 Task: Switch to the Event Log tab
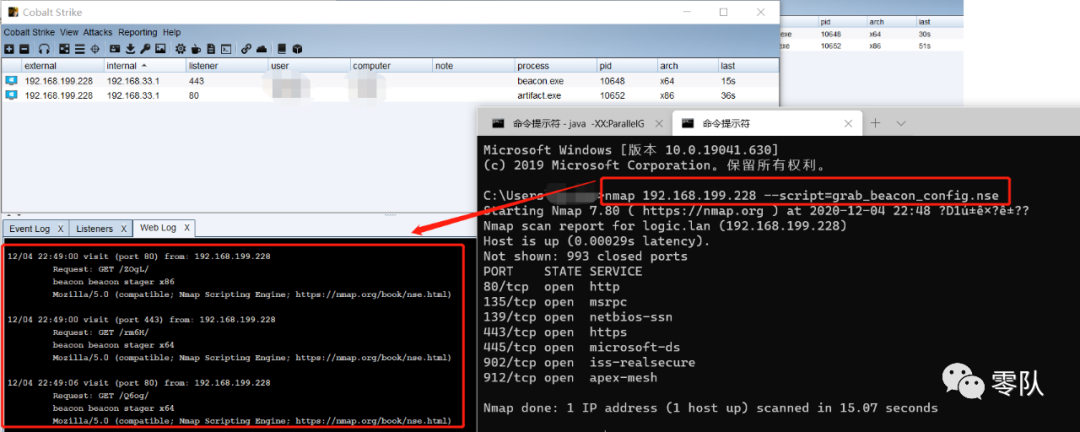(29, 228)
